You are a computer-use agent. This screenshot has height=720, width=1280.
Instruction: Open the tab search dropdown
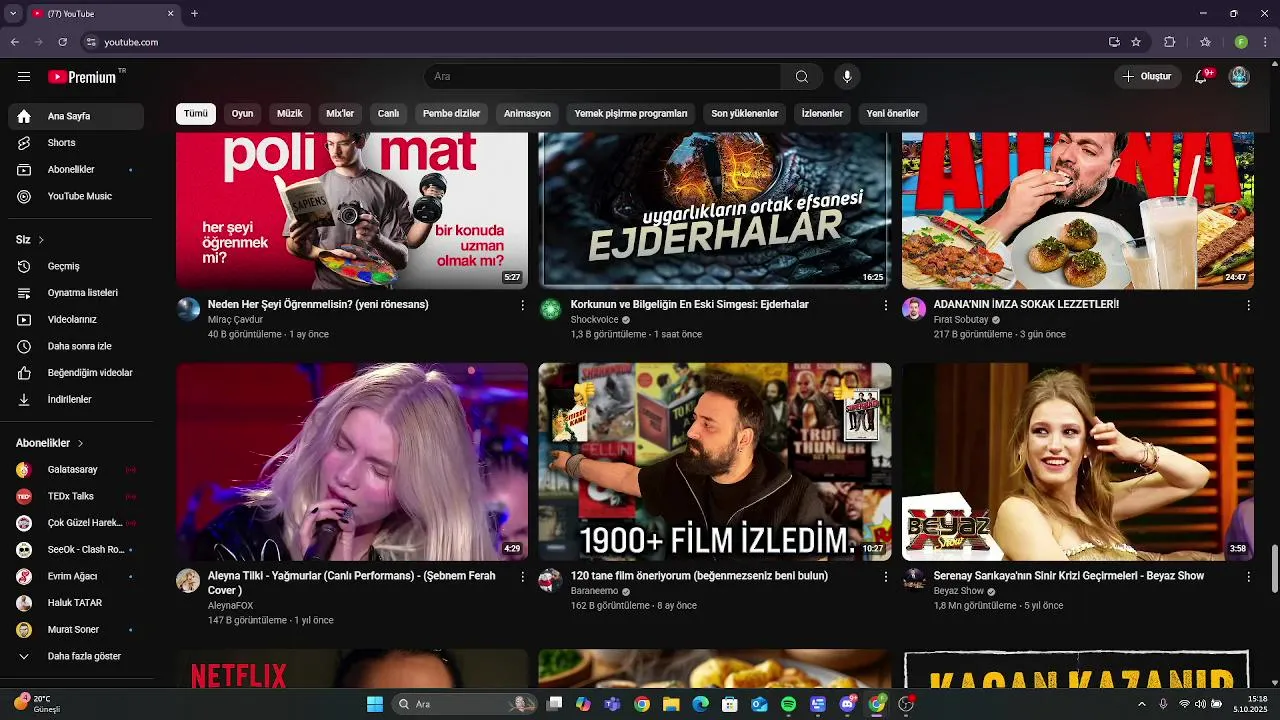pos(13,14)
